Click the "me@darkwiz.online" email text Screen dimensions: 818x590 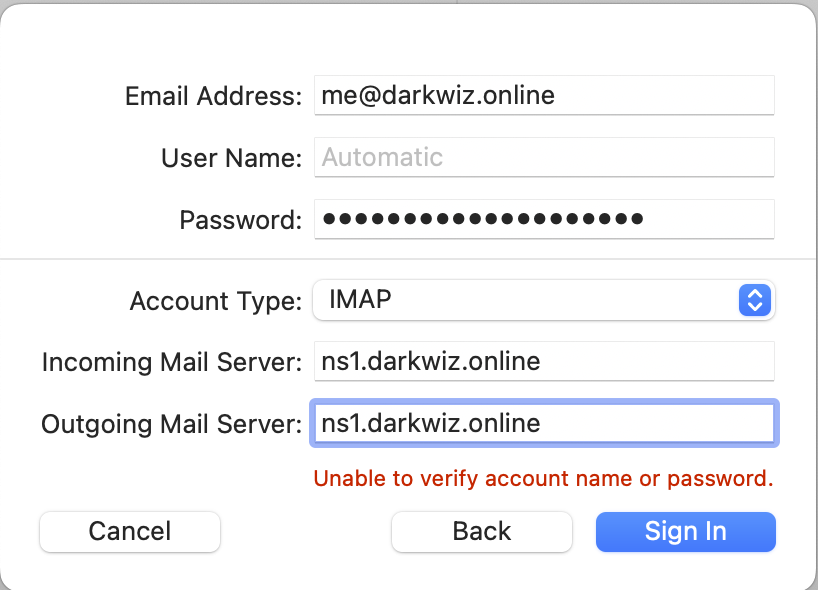[x=438, y=96]
